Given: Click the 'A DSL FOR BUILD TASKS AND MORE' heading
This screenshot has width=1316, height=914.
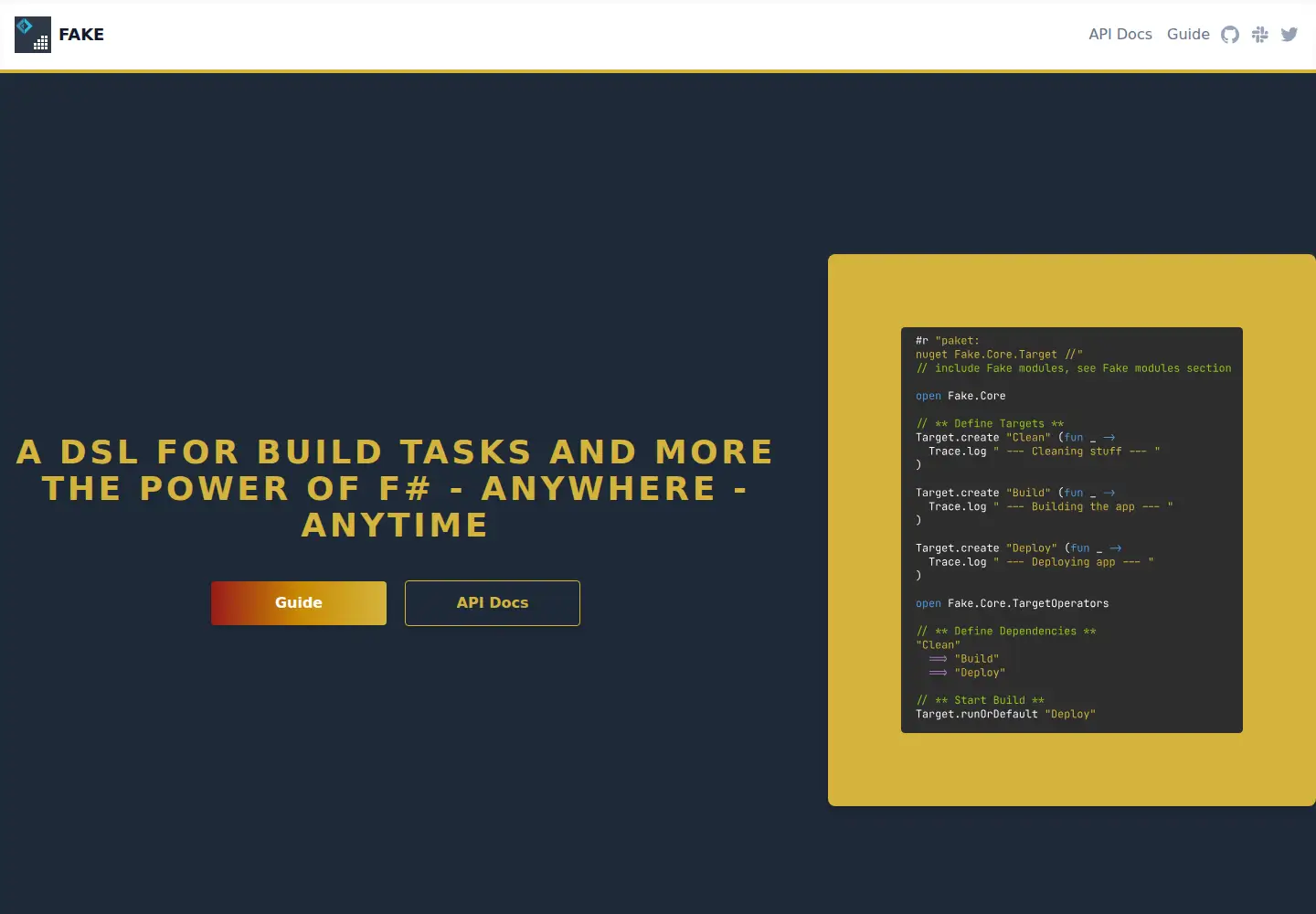Looking at the screenshot, I should click(x=395, y=452).
